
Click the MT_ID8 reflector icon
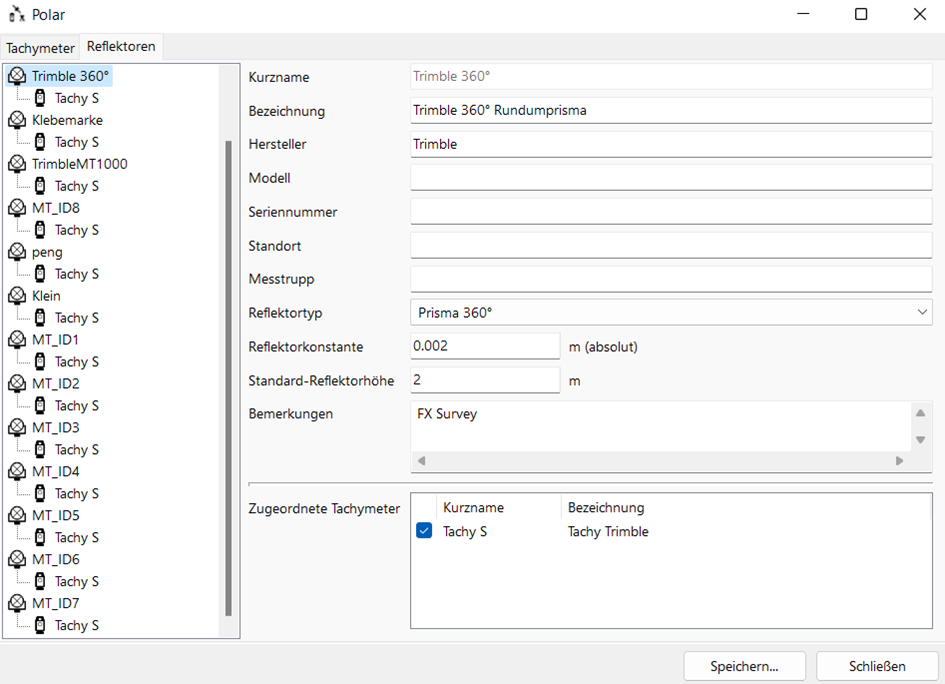click(17, 208)
